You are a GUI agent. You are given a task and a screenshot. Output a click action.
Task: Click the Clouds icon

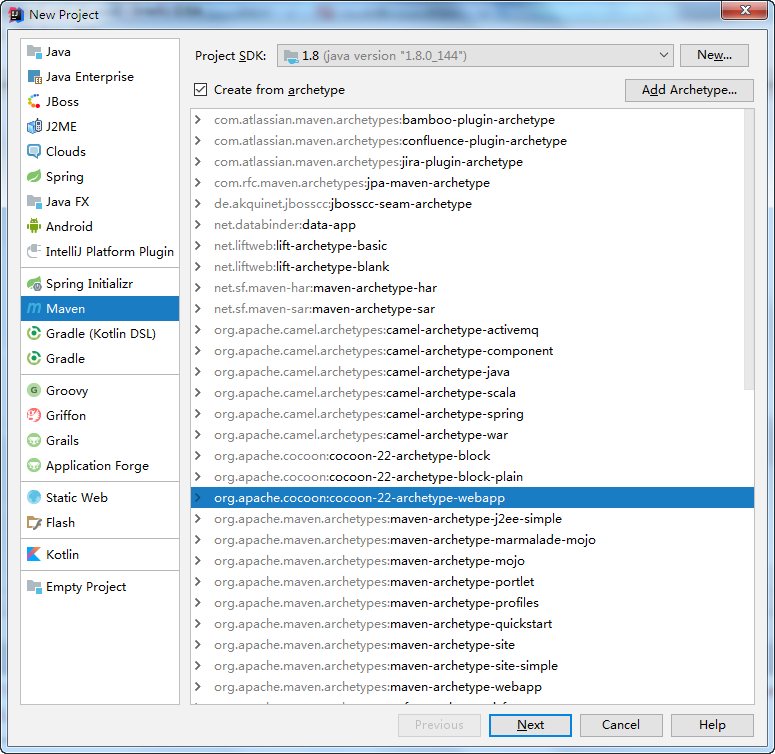34,151
